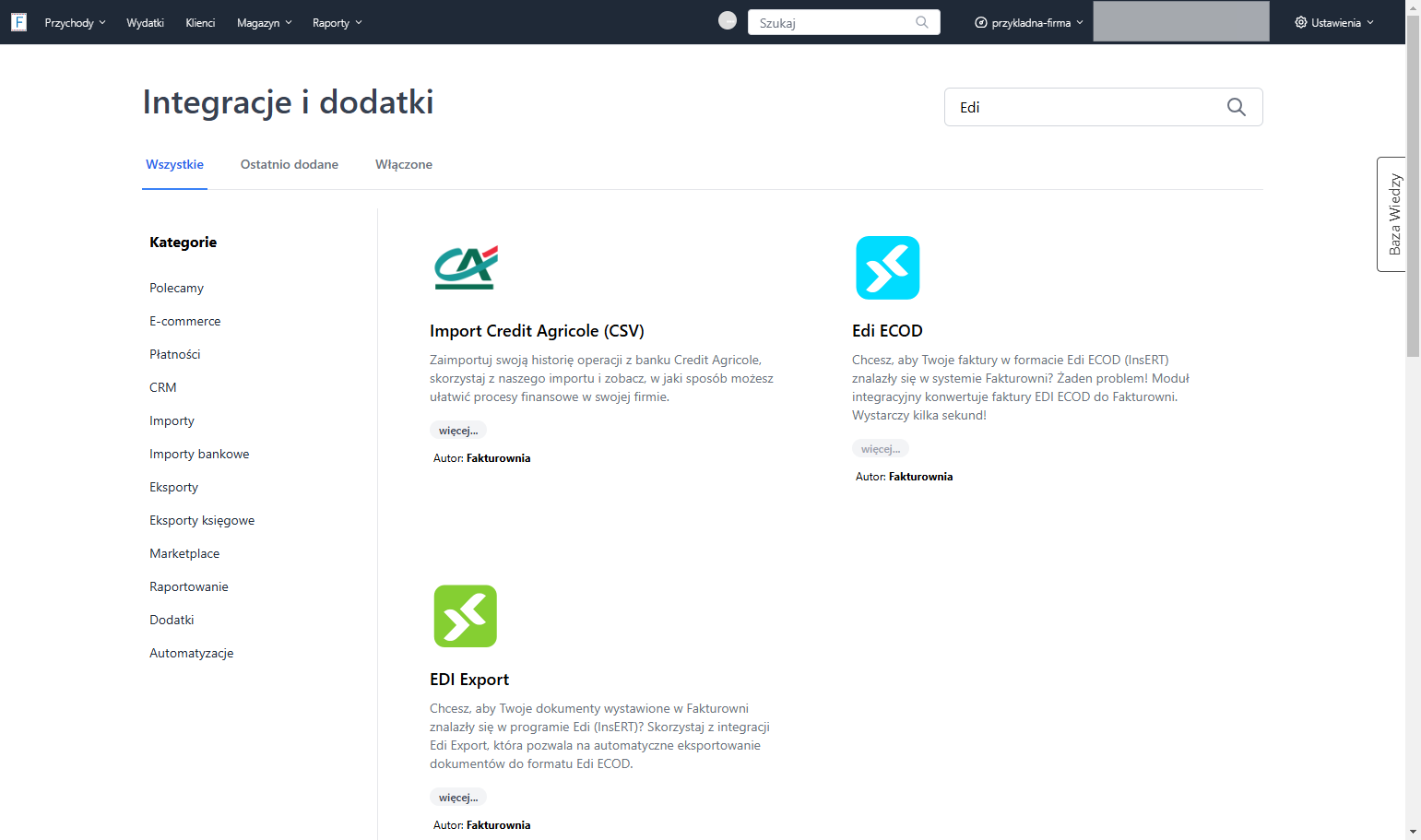Viewport: 1421px width, 840px height.
Task: Open the Import Credit Agricole (CSV) title
Action: (537, 331)
